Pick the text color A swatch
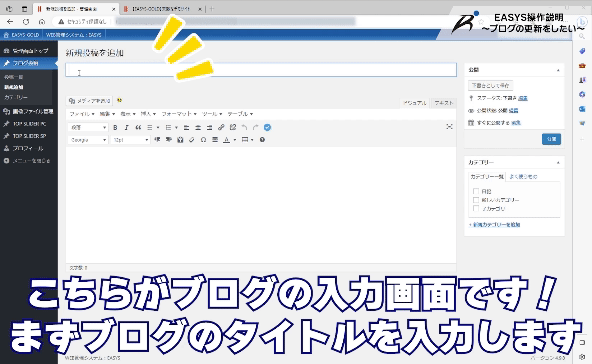The width and height of the screenshot is (592, 364). (x=227, y=140)
